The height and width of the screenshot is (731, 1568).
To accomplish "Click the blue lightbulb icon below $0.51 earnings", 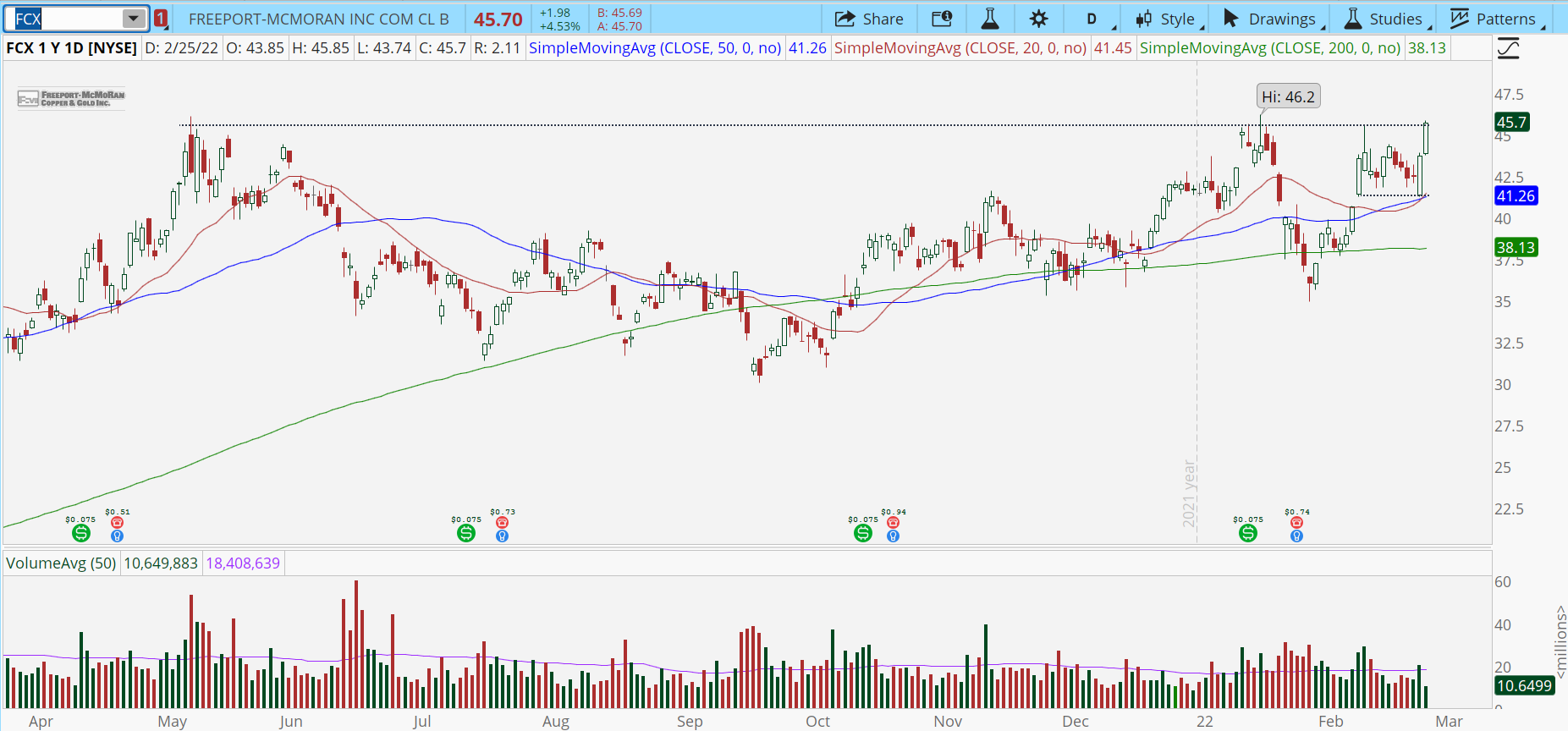I will [x=118, y=536].
